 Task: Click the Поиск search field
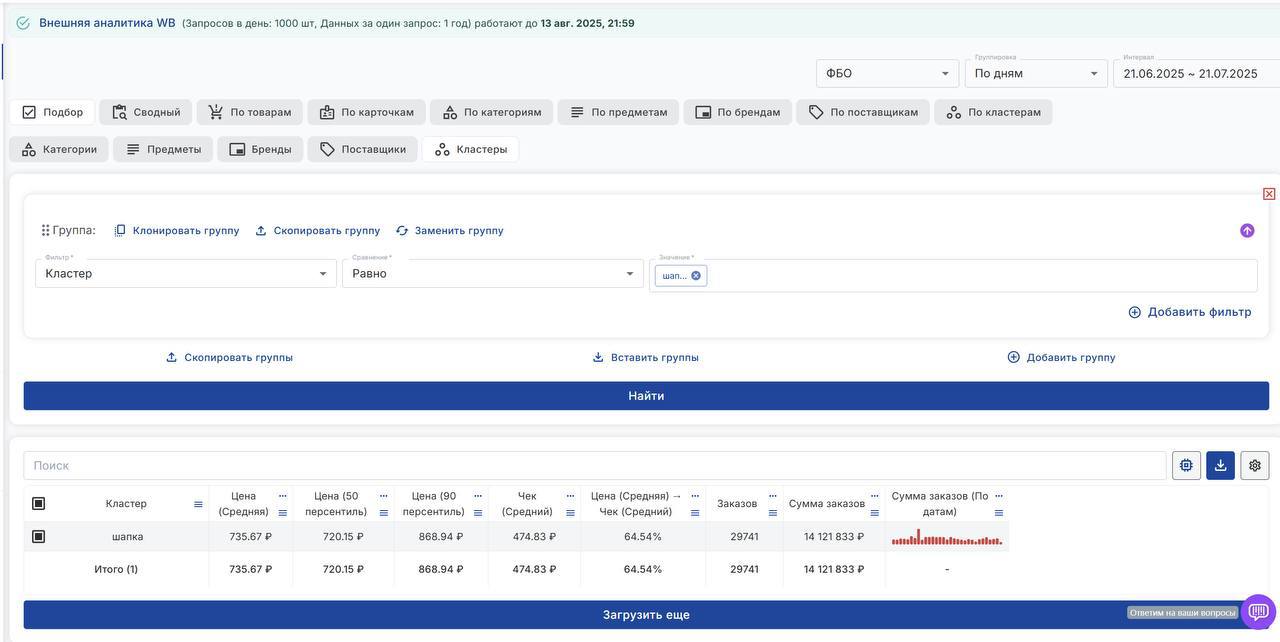pos(595,465)
